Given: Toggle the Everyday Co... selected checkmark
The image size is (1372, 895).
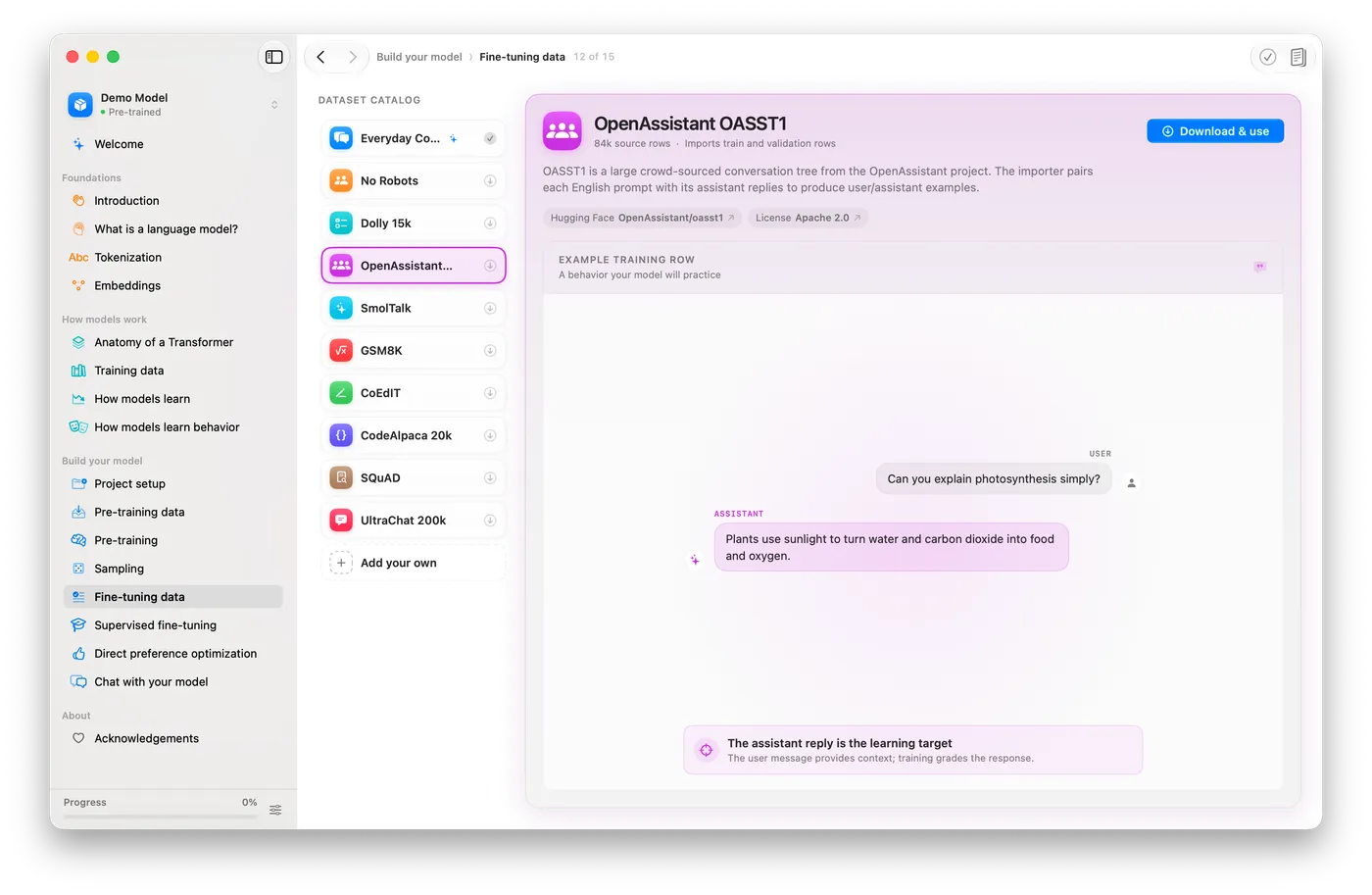Looking at the screenshot, I should [490, 138].
